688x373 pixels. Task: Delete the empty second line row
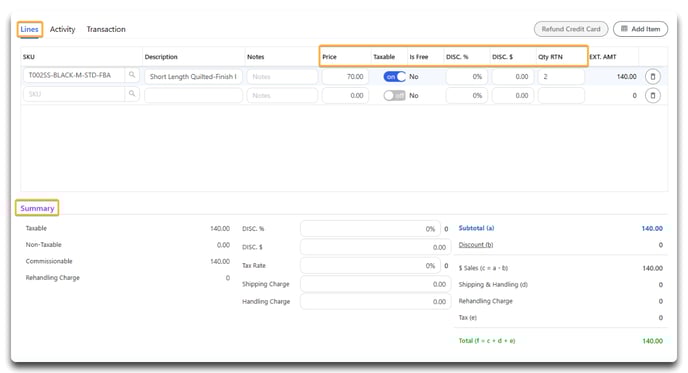point(652,95)
